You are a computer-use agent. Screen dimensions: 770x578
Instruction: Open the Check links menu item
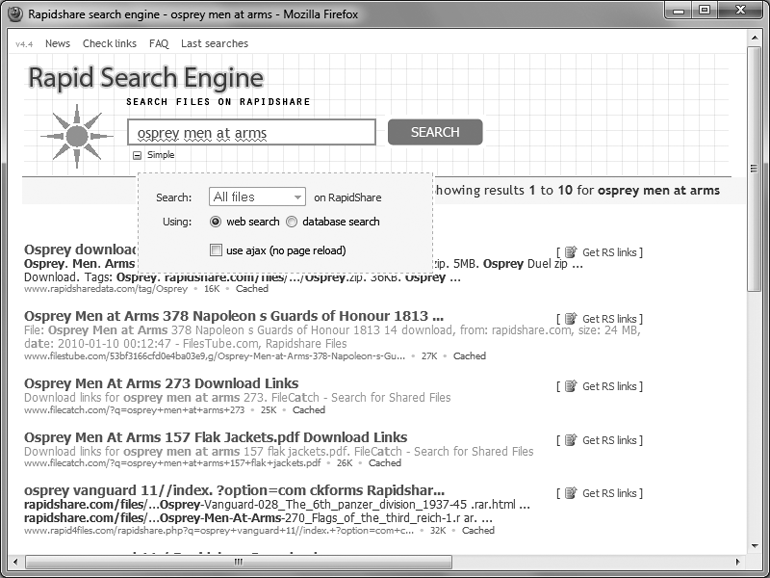click(109, 44)
